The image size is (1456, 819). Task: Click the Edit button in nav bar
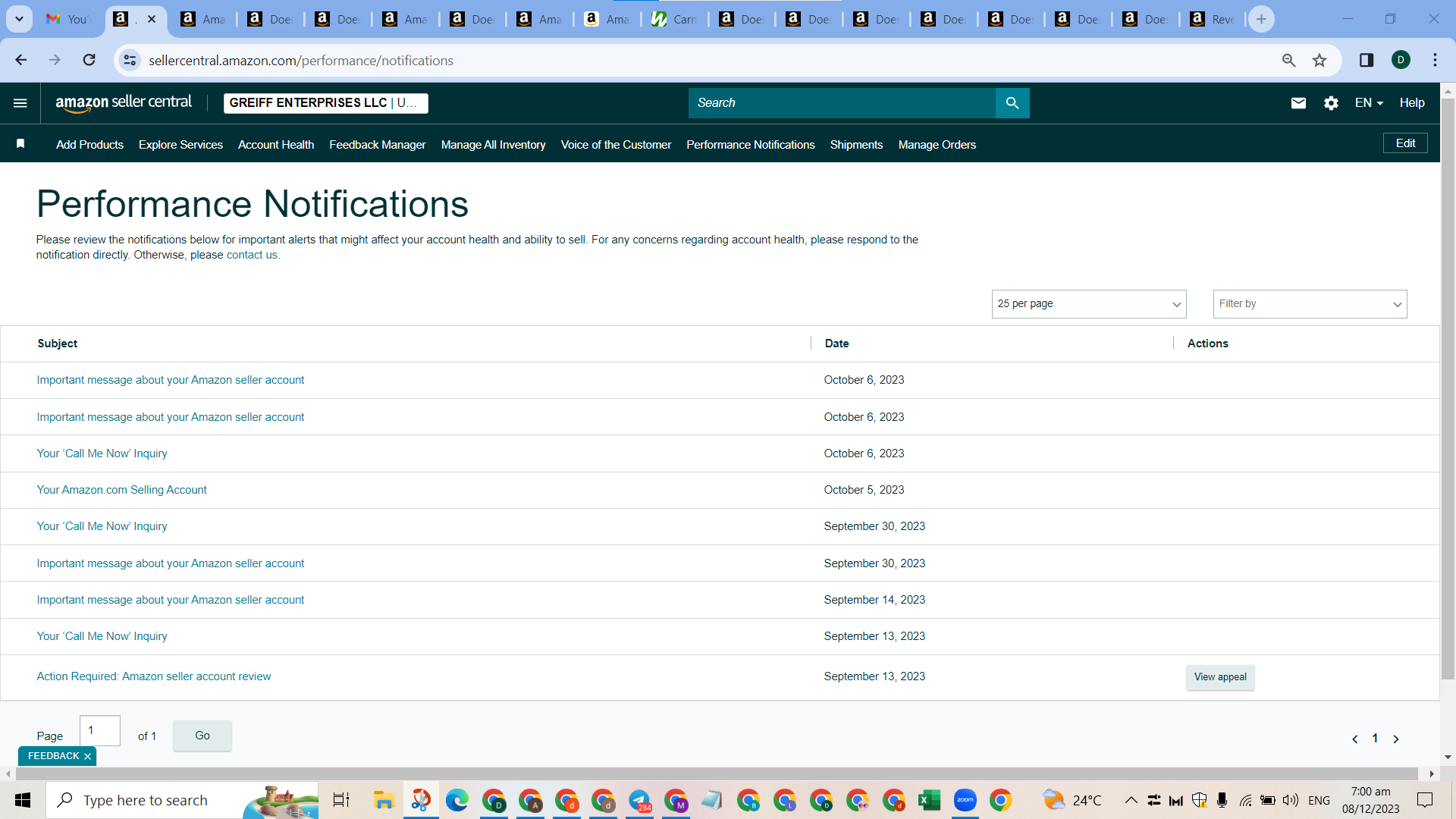click(1405, 143)
